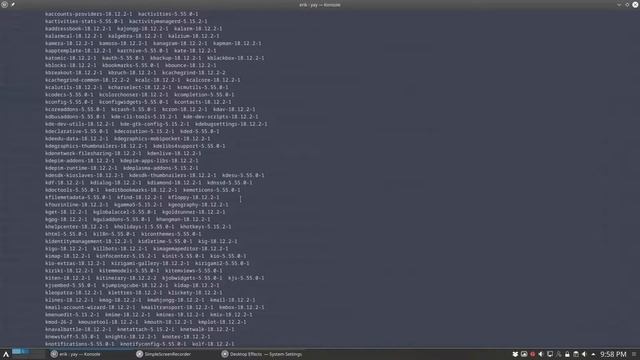Viewport: 640px width, 360px height.
Task: Open the picture icon next to Dropbox
Action: [524, 354]
